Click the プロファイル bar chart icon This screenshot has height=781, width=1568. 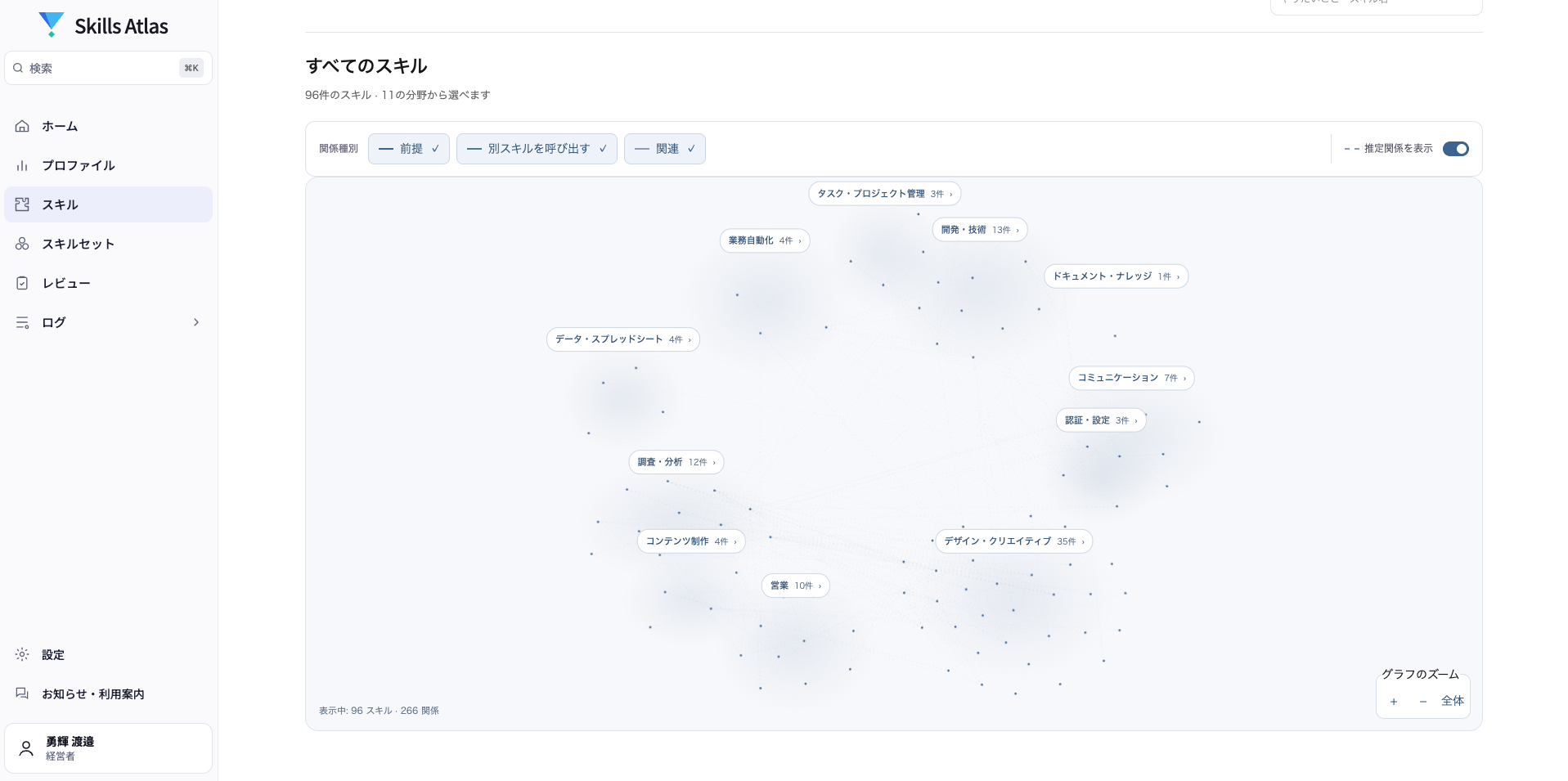tap(22, 165)
